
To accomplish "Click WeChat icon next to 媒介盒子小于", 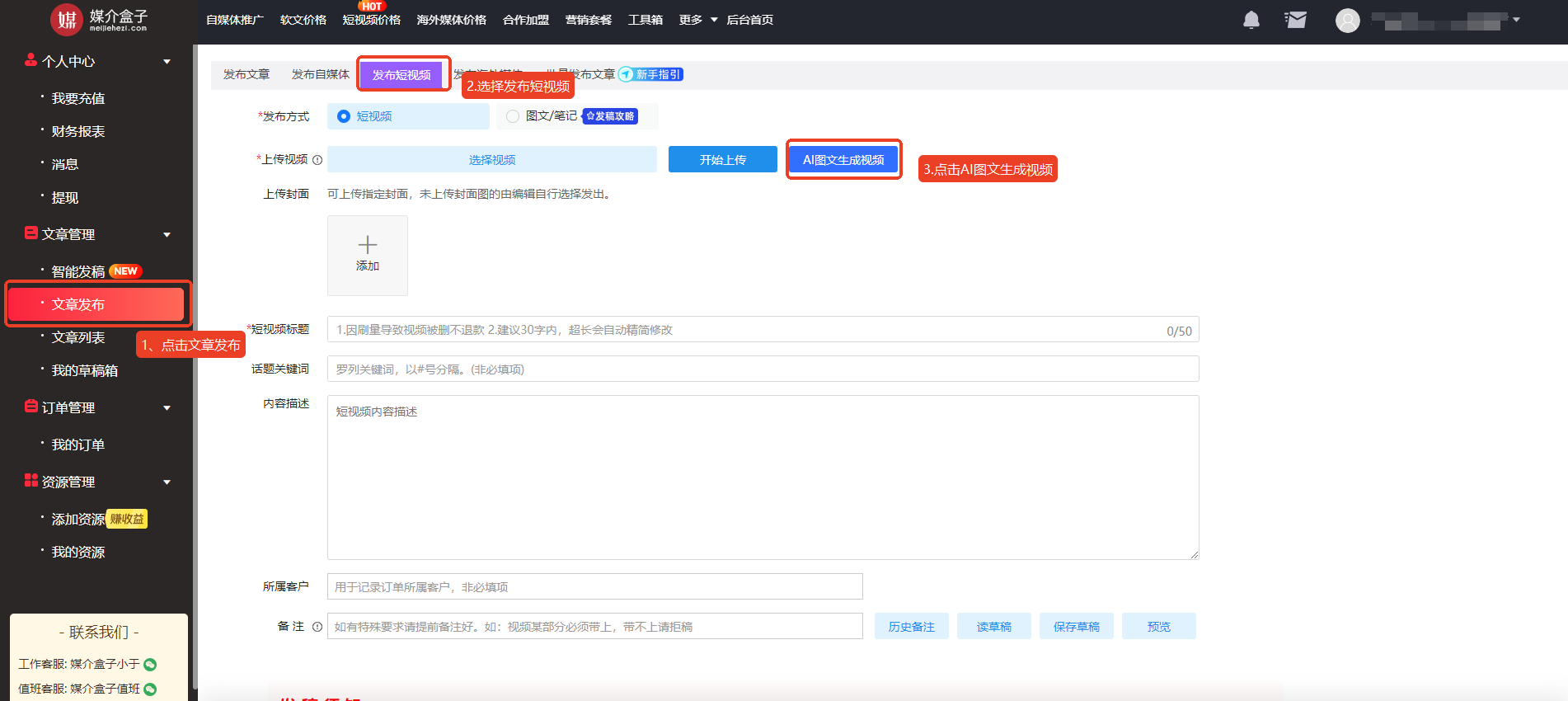I will pos(150,665).
